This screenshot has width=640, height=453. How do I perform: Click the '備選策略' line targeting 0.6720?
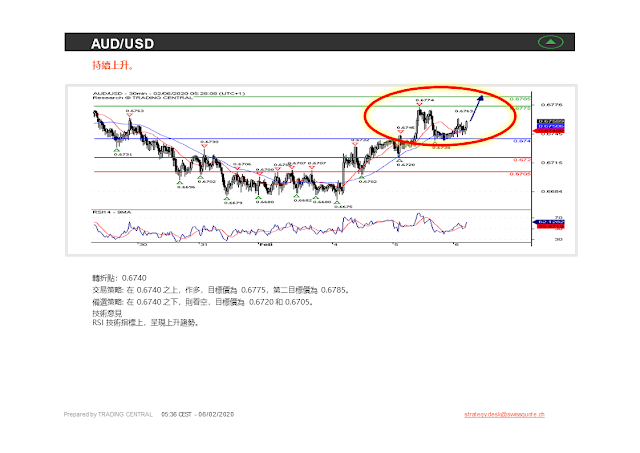coord(203,302)
